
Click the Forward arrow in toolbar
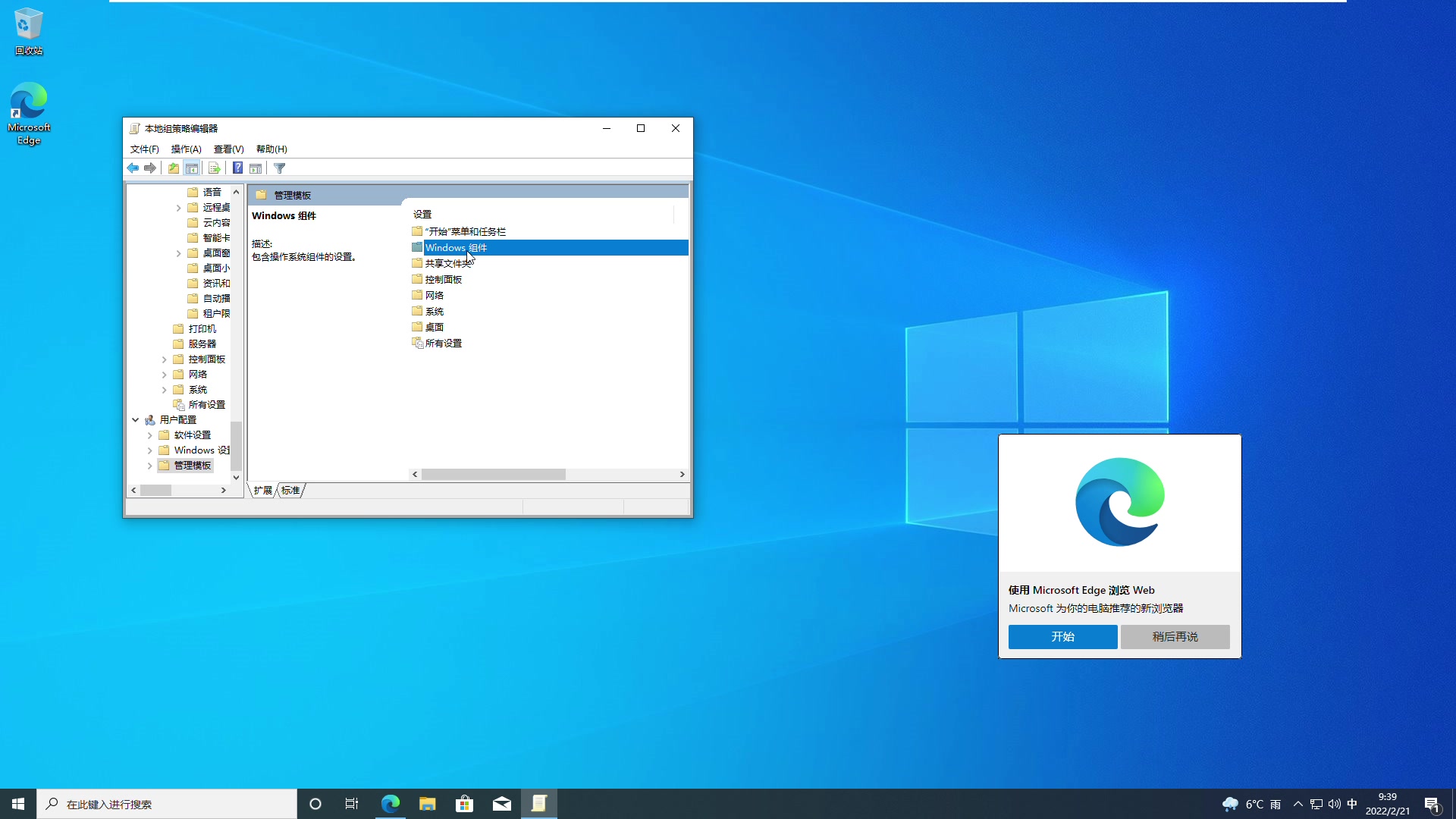tap(150, 168)
